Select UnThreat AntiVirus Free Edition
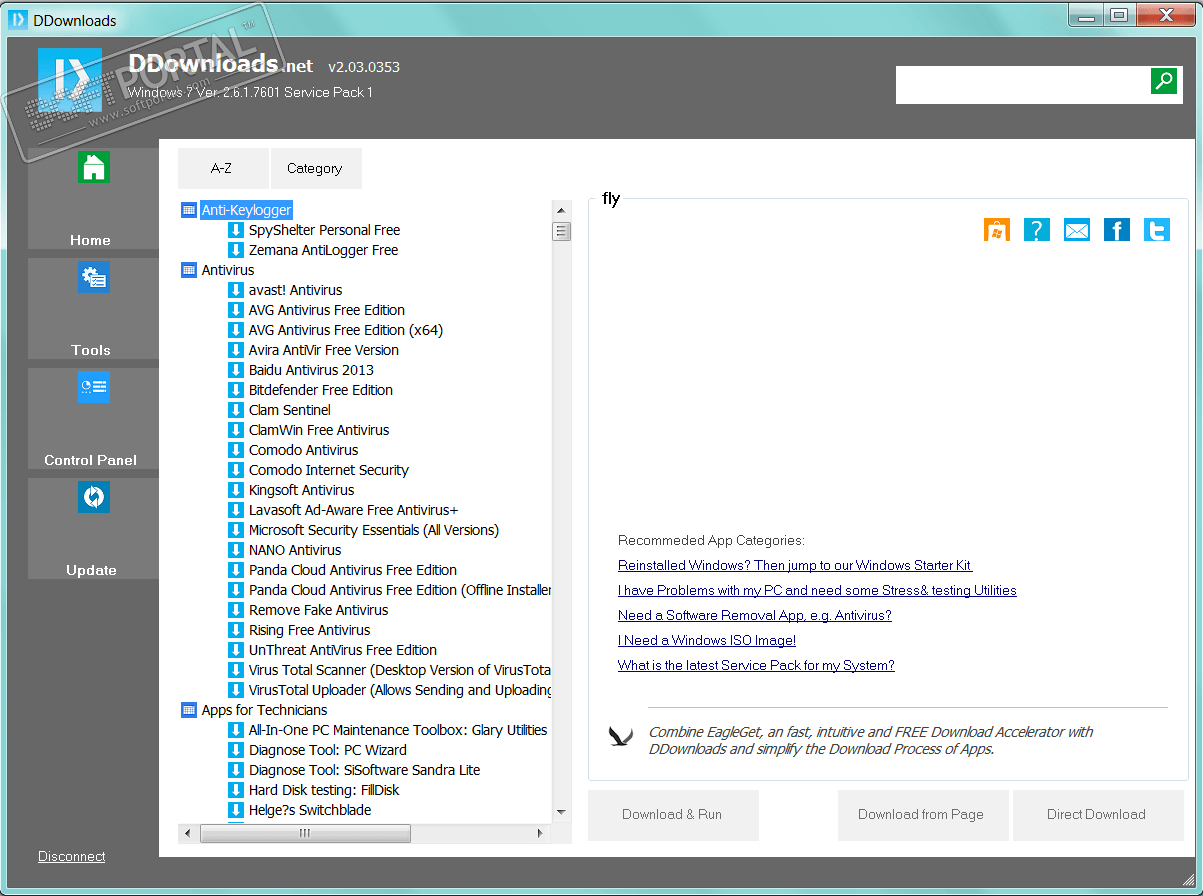The image size is (1203, 896). 342,650
